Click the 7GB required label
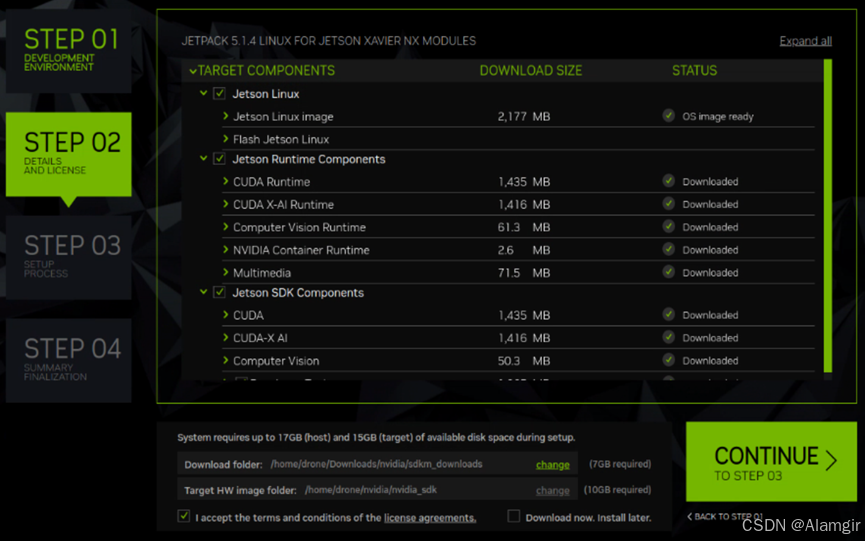 tap(620, 464)
